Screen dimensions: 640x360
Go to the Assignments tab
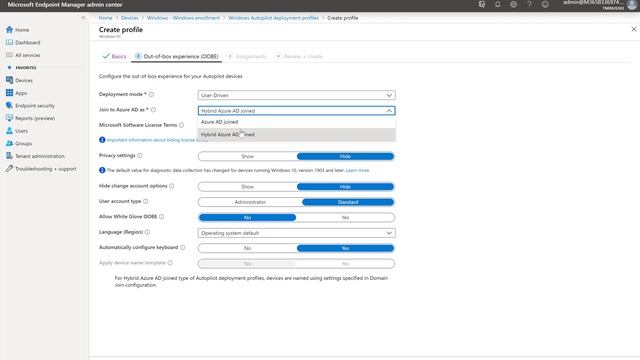point(247,56)
